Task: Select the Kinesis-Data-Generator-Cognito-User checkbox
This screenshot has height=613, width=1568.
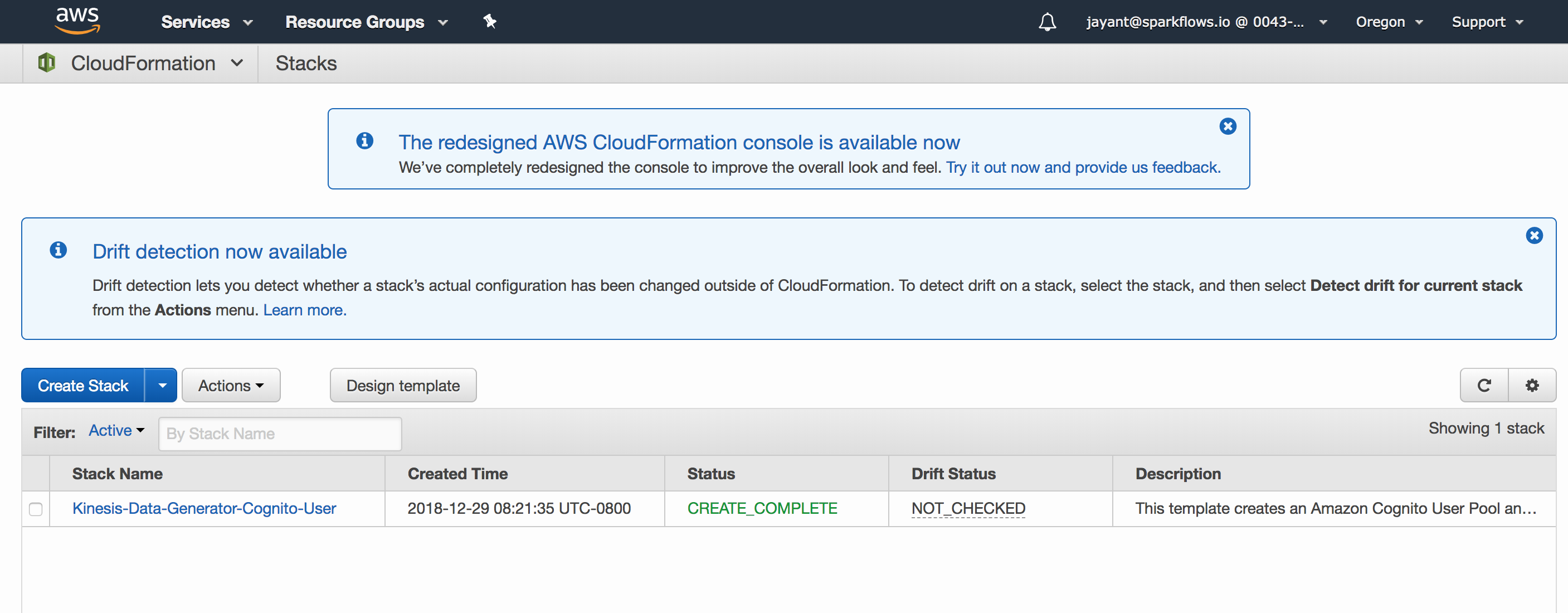Action: coord(36,509)
